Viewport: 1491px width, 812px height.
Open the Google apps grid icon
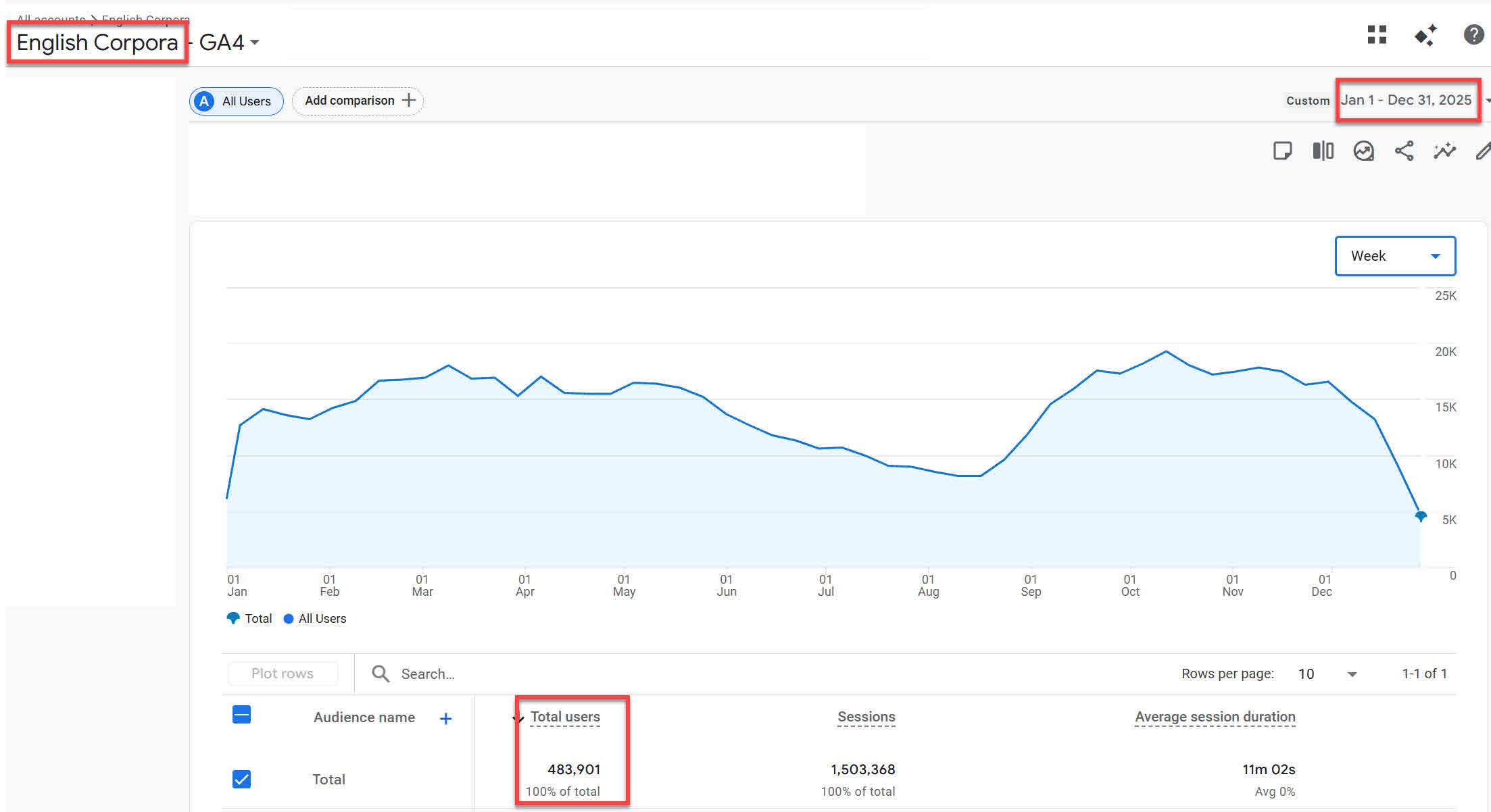[x=1377, y=34]
